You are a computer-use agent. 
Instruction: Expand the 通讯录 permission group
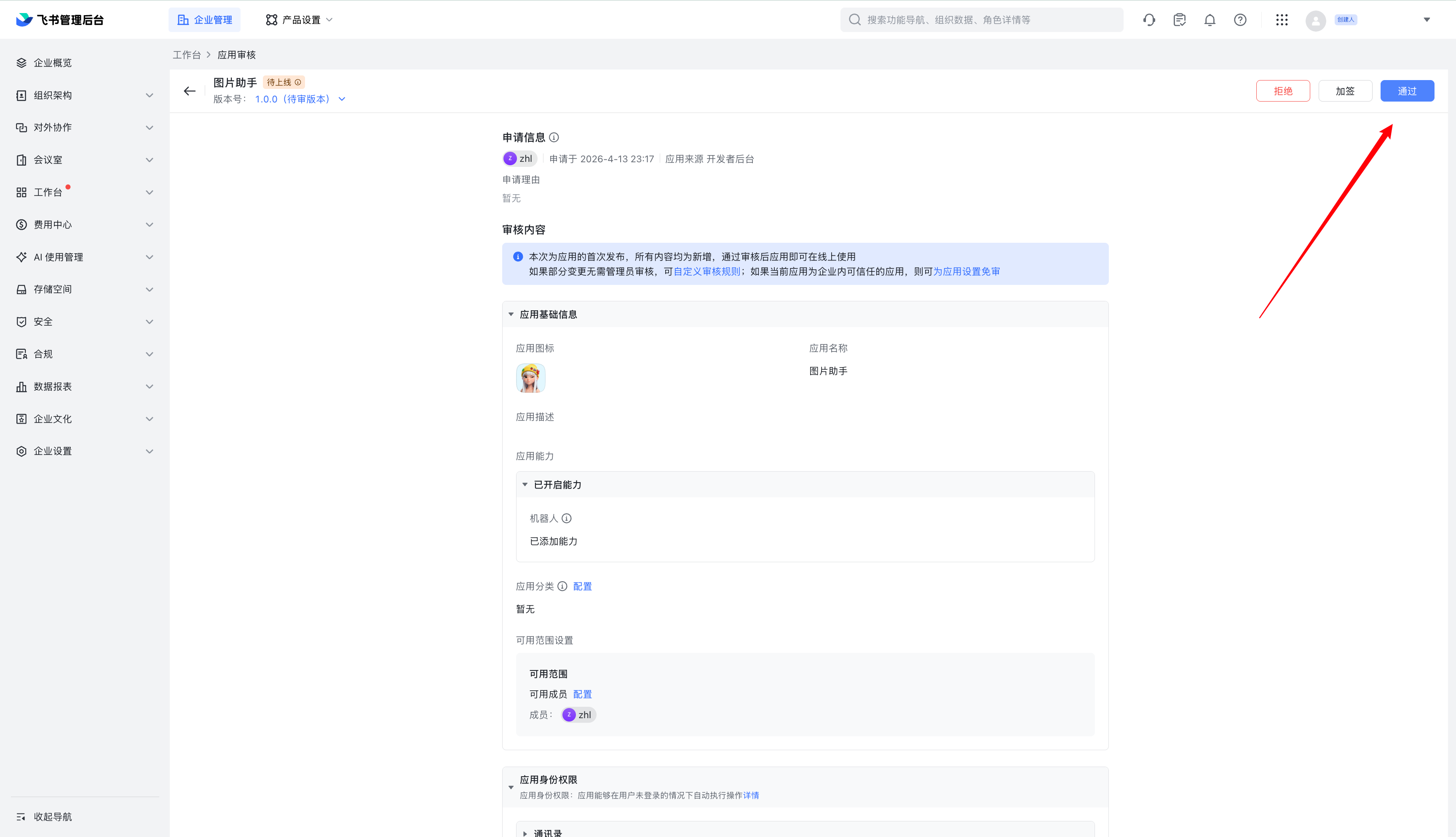click(525, 832)
